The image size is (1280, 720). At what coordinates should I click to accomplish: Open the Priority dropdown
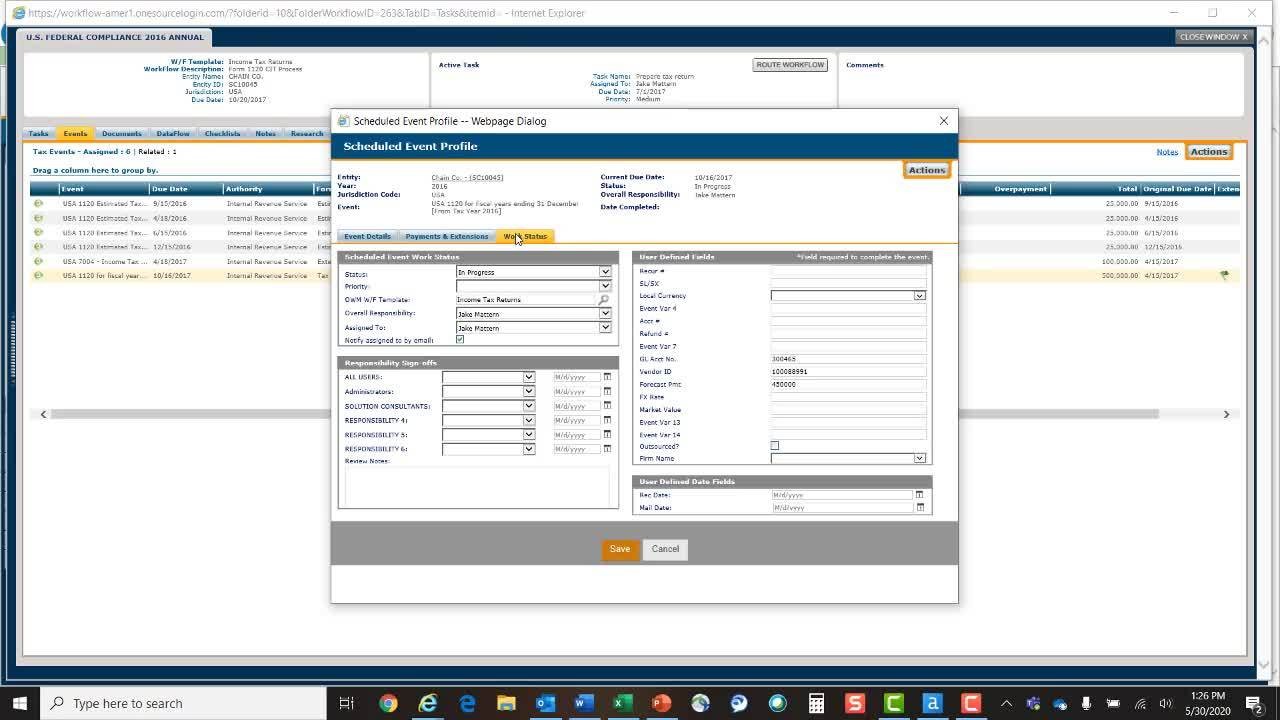[x=604, y=286]
